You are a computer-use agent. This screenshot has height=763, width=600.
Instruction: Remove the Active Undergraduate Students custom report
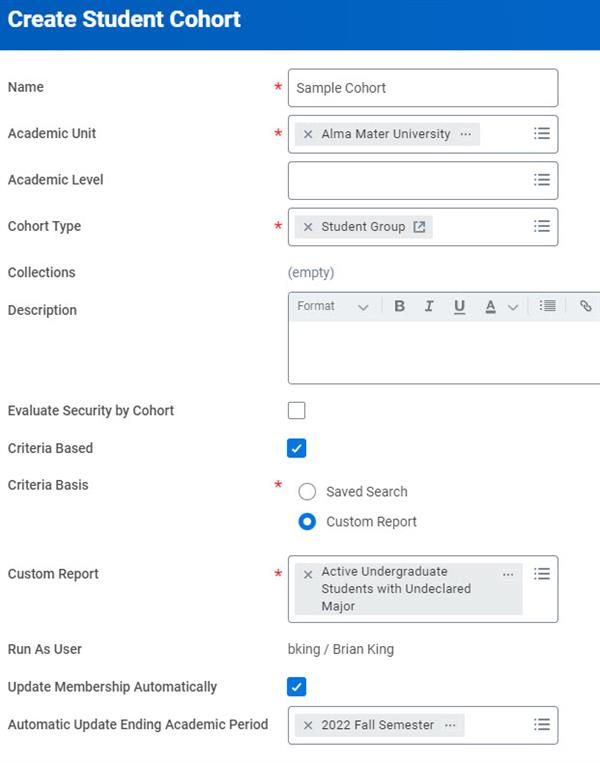coord(308,574)
